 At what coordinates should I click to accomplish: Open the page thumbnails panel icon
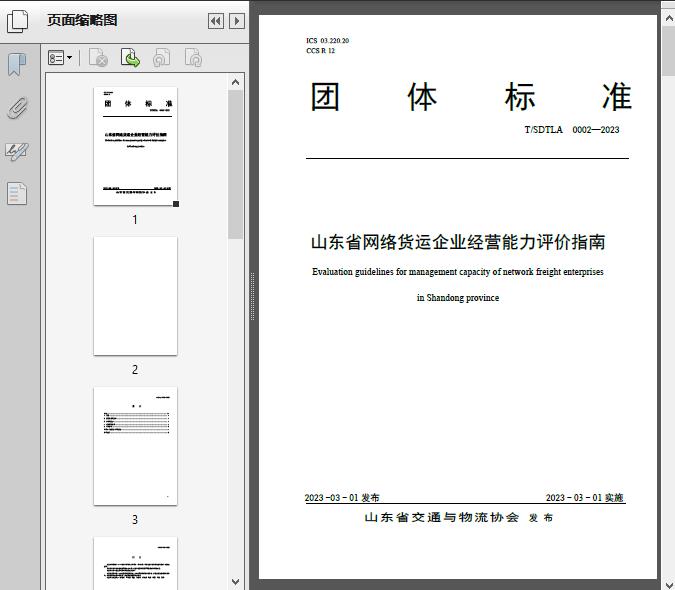tap(18, 22)
